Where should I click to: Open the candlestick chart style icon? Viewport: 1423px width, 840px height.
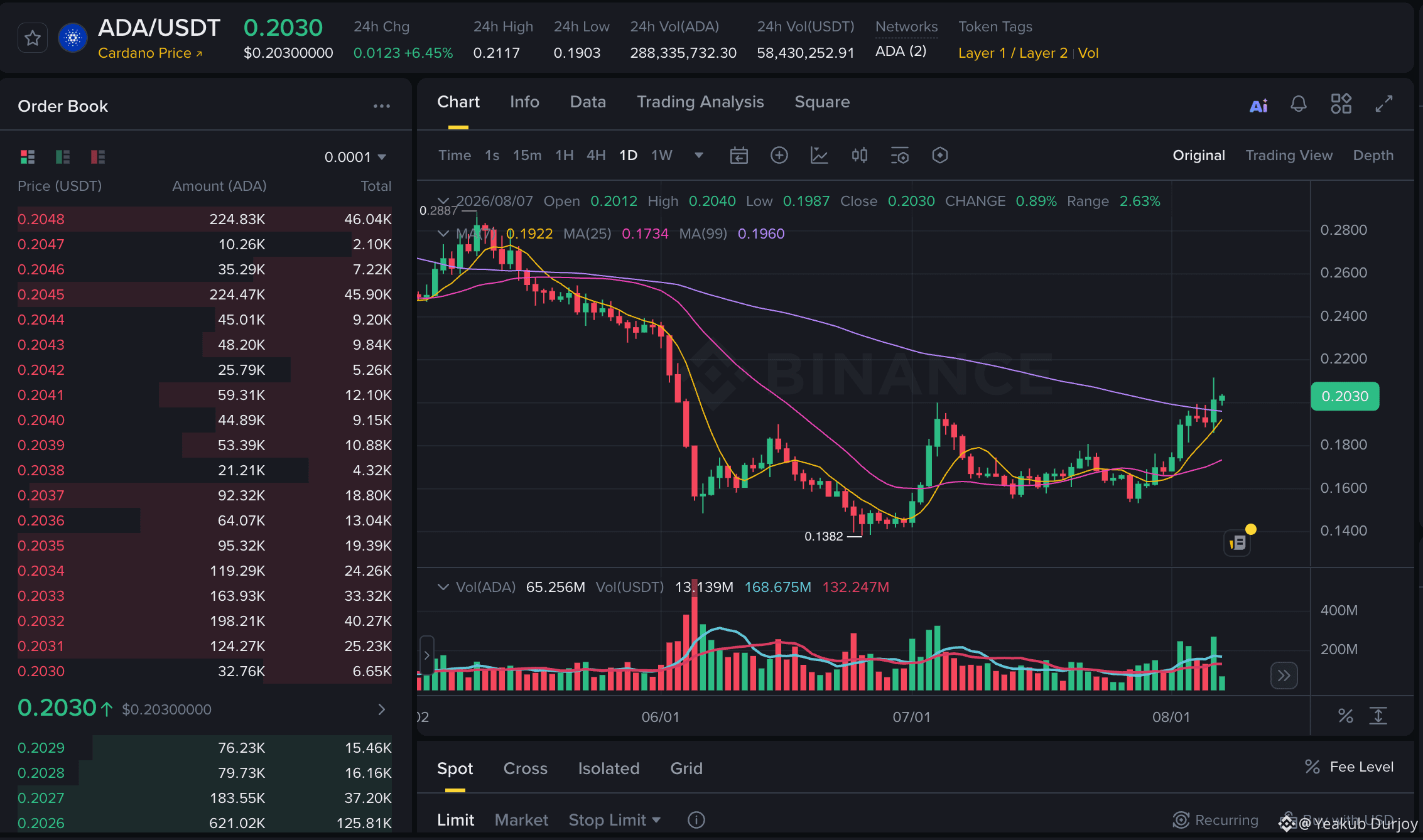[x=860, y=155]
